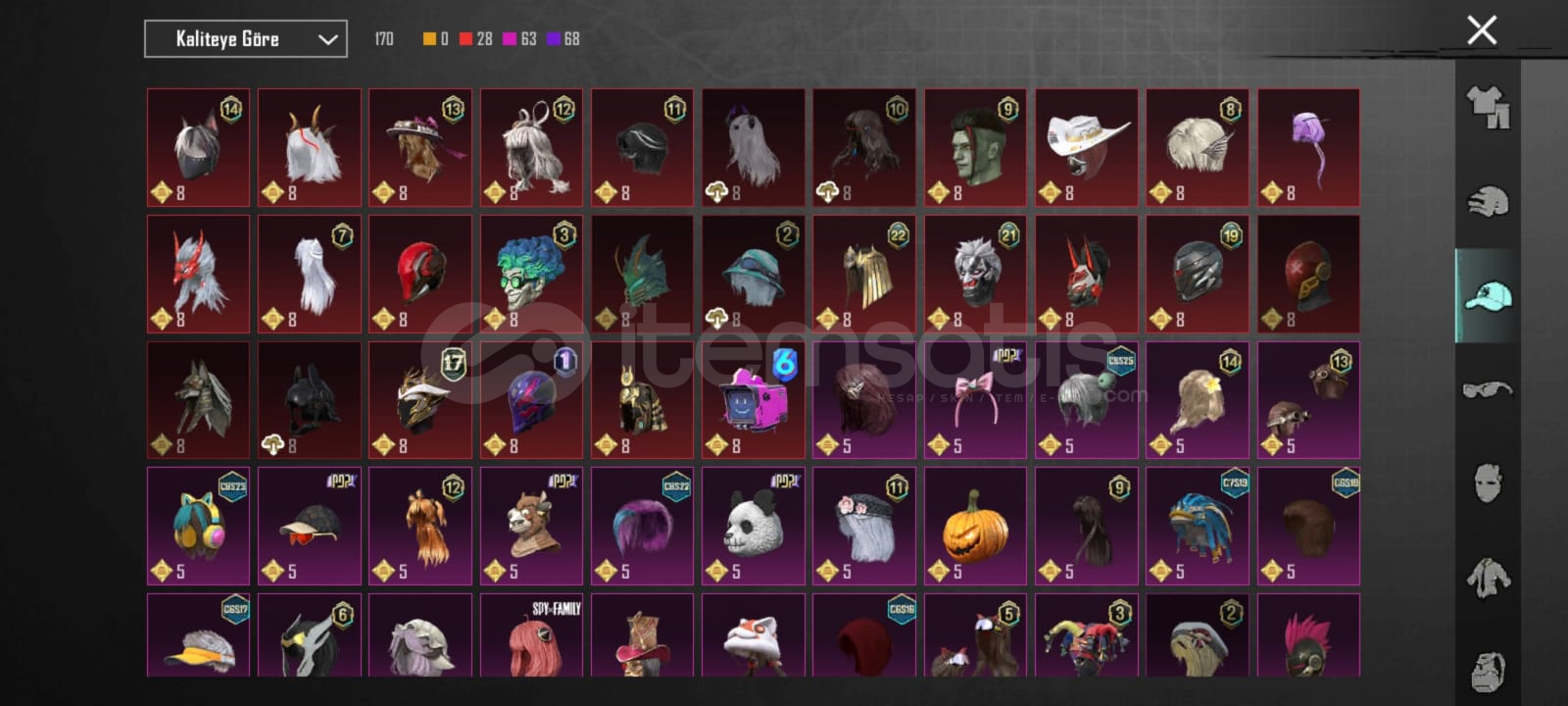
Task: Select the pink TV head item
Action: tap(753, 400)
